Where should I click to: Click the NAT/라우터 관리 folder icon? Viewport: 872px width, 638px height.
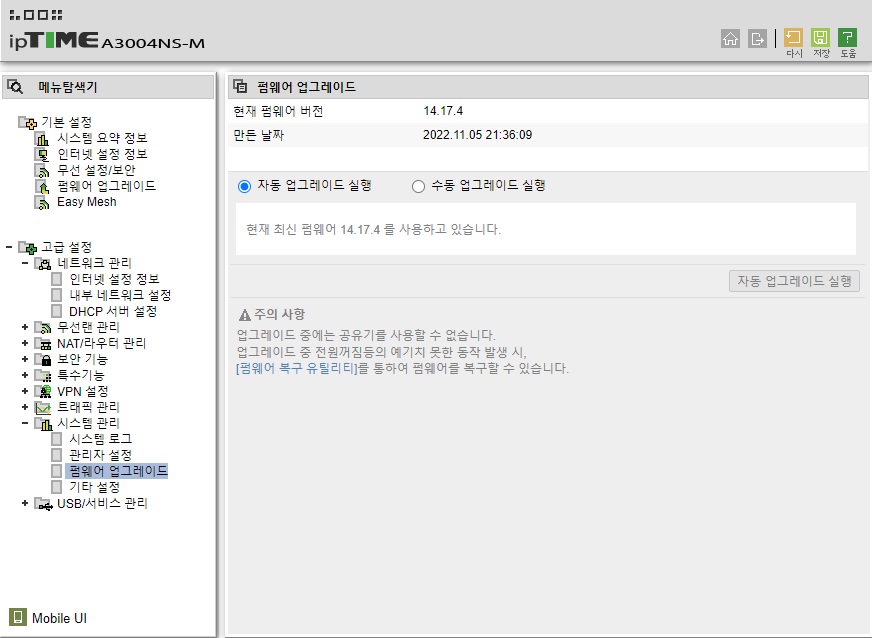tap(43, 344)
